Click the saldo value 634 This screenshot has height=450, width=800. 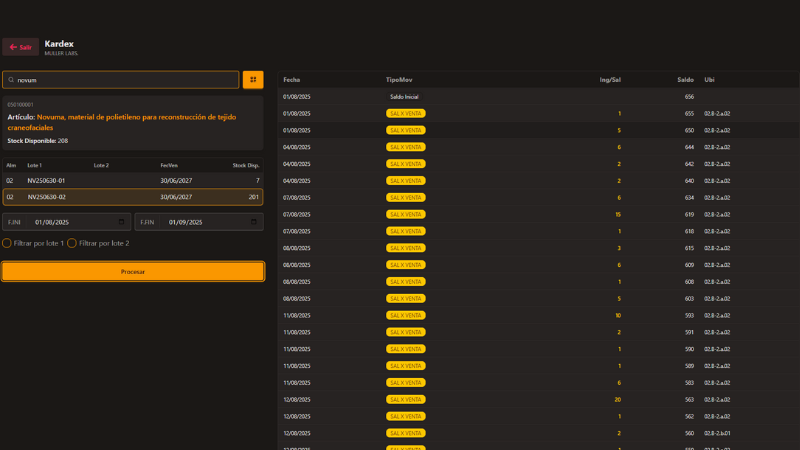point(689,198)
